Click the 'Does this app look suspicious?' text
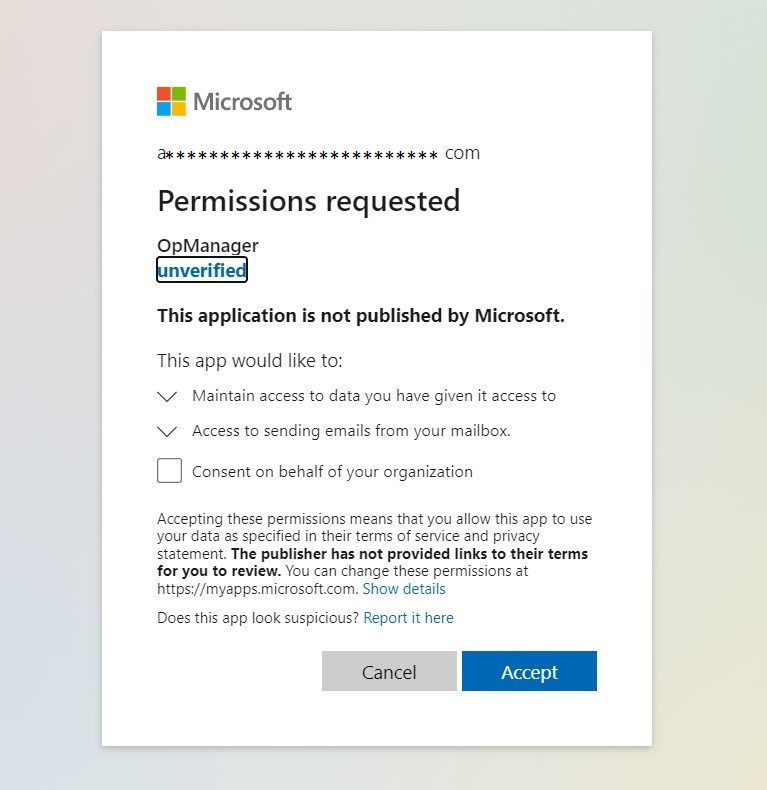Image resolution: width=767 pixels, height=790 pixels. [x=257, y=618]
